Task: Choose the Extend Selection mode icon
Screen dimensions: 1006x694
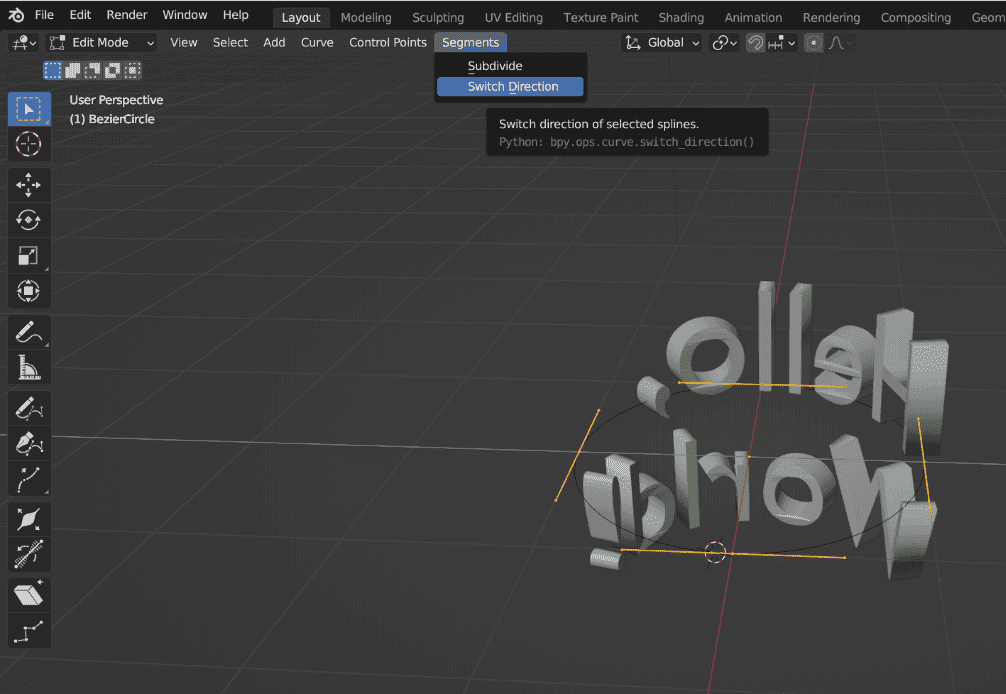Action: tap(72, 70)
